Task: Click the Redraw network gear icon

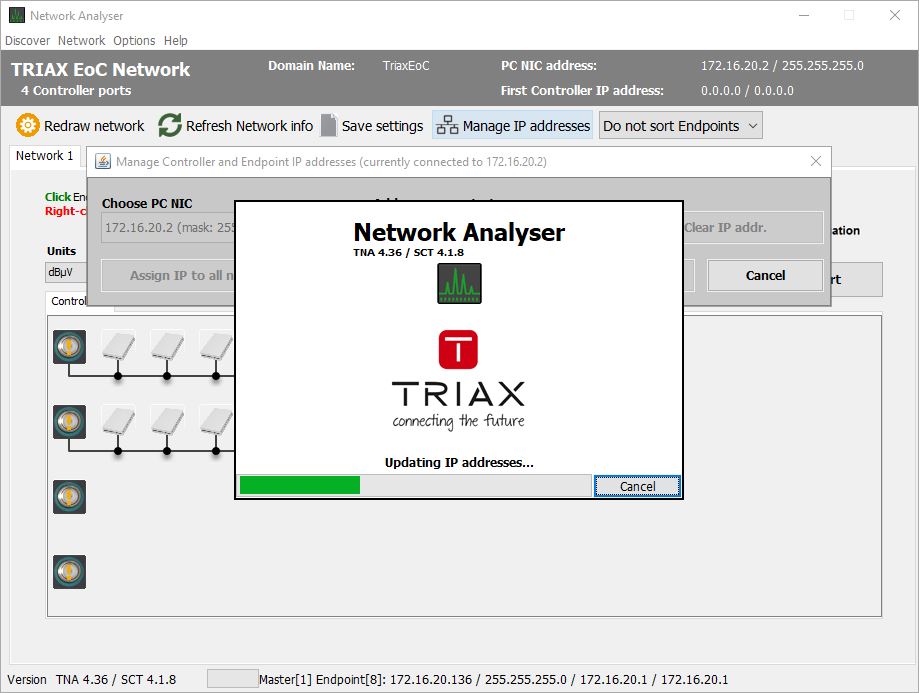Action: pyautogui.click(x=28, y=125)
